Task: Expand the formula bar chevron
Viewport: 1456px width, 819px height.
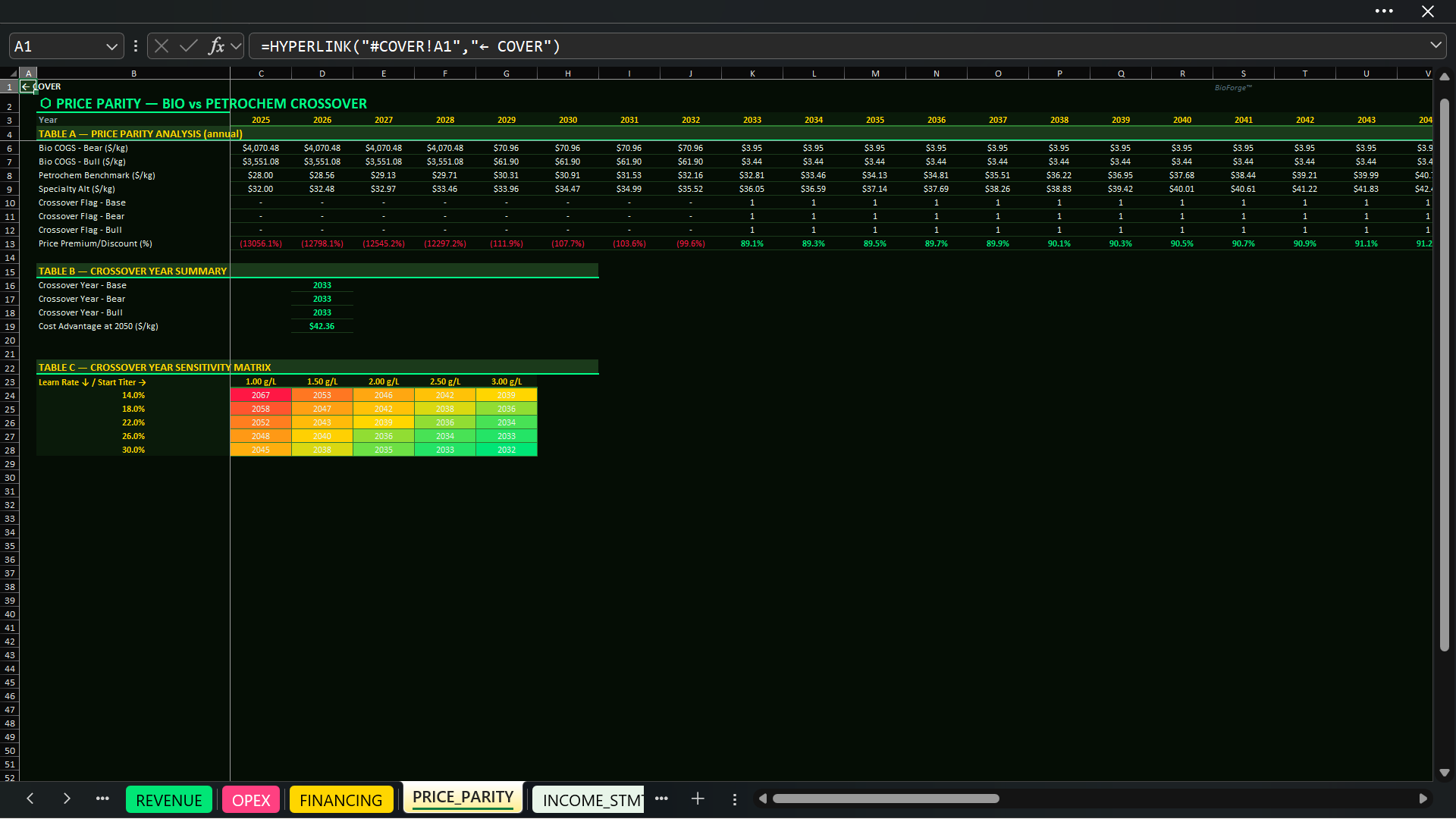Action: pos(1436,45)
